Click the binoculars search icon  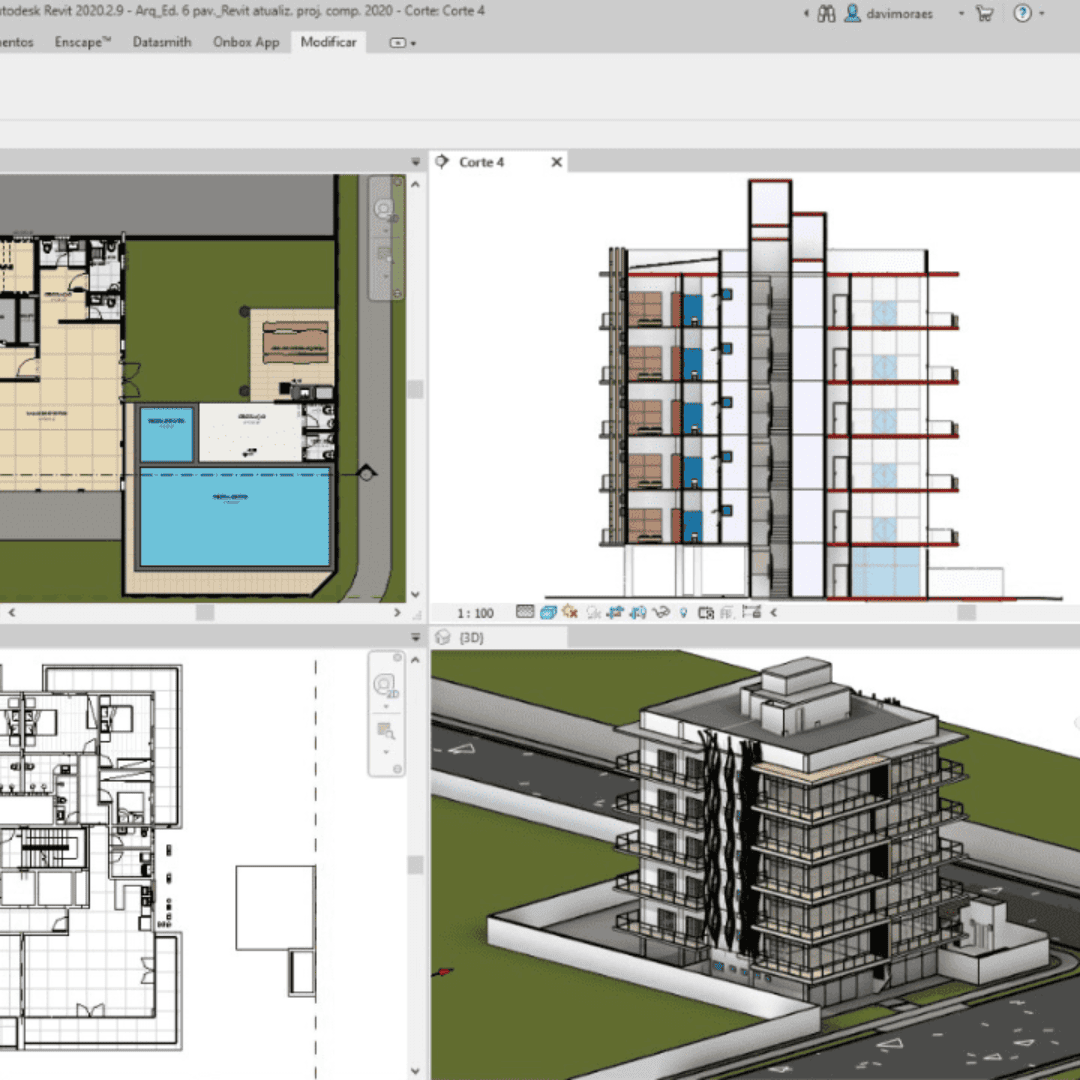pyautogui.click(x=826, y=14)
